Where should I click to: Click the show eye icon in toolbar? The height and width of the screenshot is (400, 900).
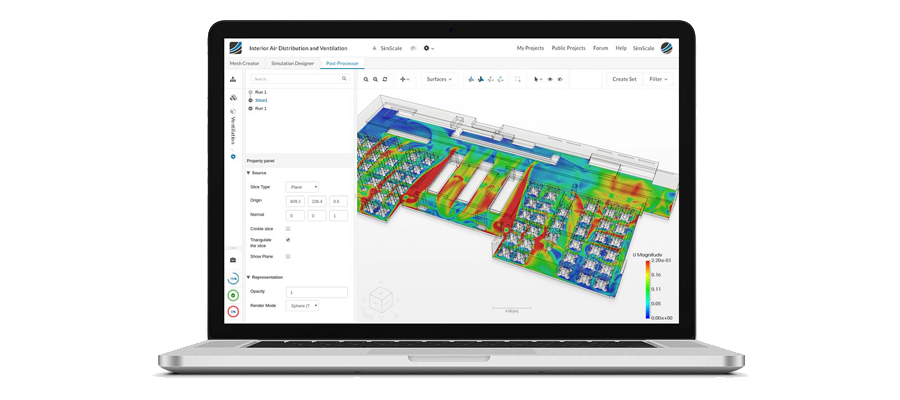tap(550, 79)
